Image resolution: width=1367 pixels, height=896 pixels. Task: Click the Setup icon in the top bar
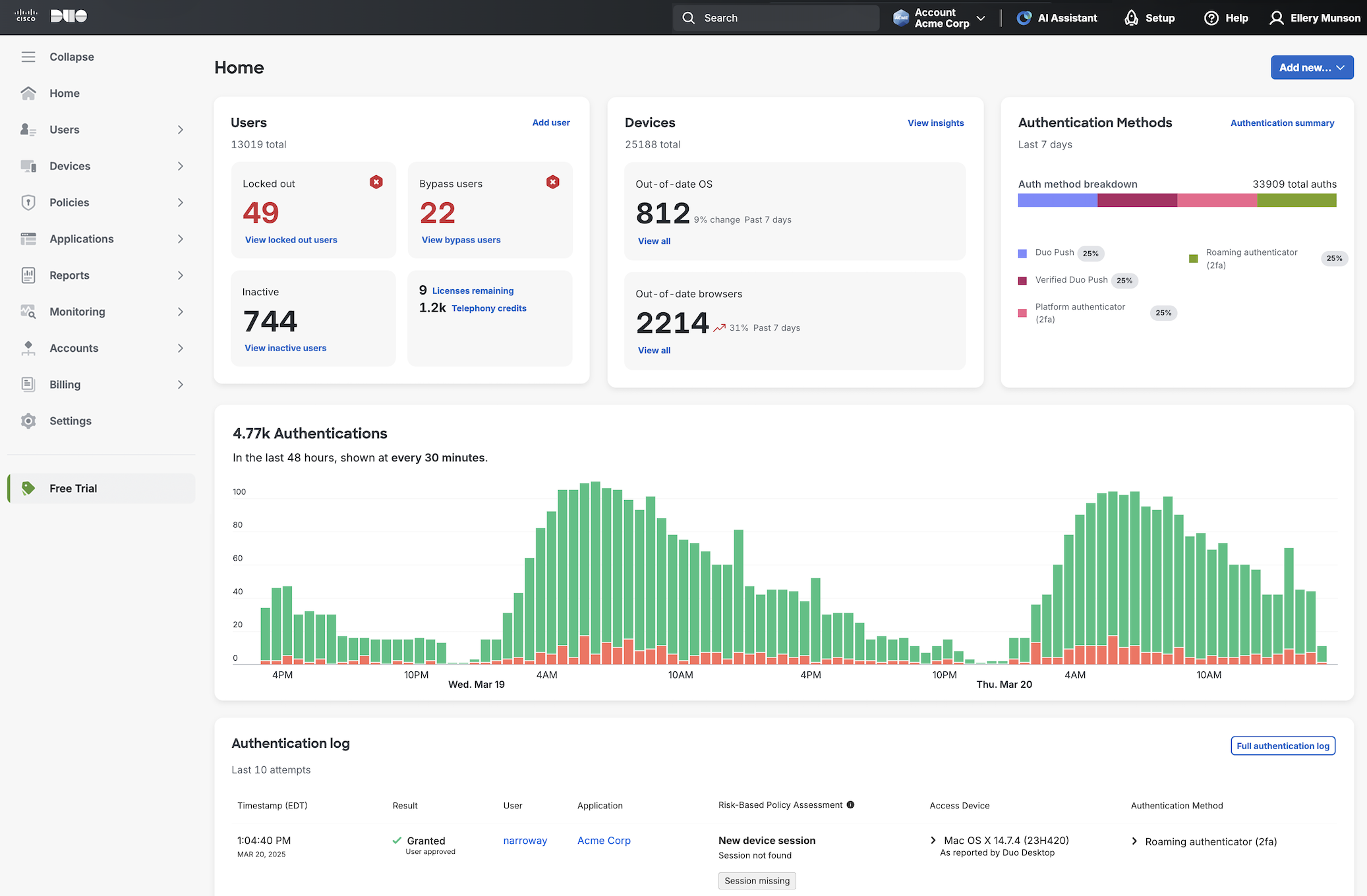coord(1132,18)
